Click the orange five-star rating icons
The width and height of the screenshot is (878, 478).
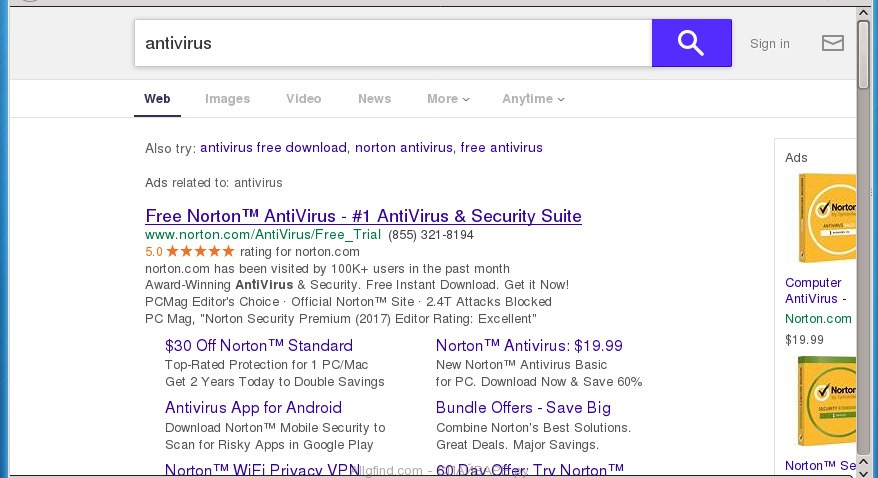200,251
